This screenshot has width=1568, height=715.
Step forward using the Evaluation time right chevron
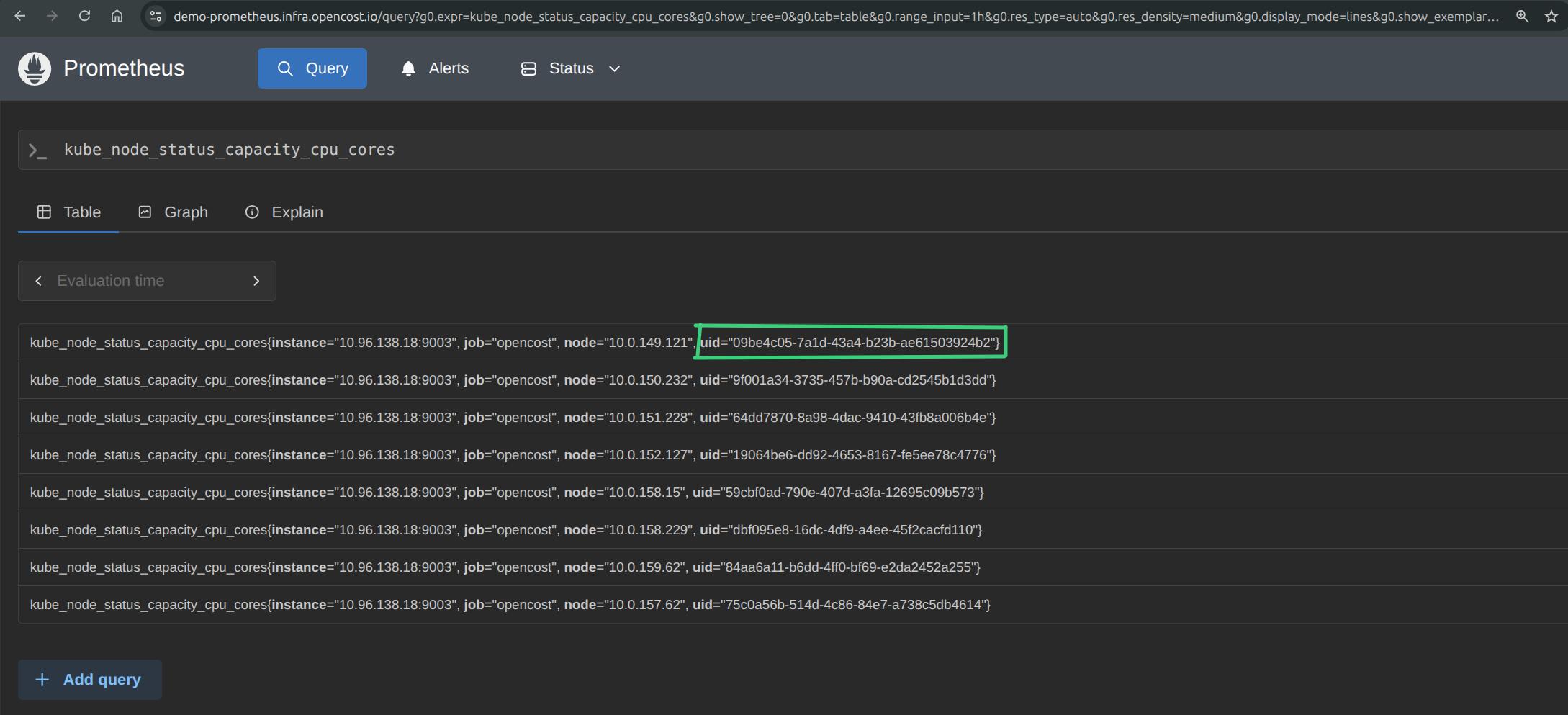click(256, 281)
